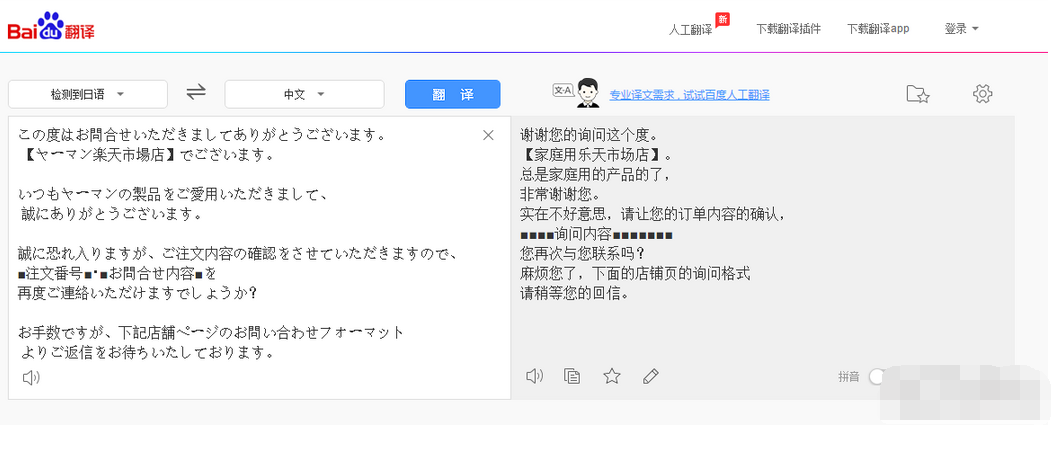Open 人工翻译 in the top navigation
Viewport: 1051px width, 450px height.
pos(690,30)
